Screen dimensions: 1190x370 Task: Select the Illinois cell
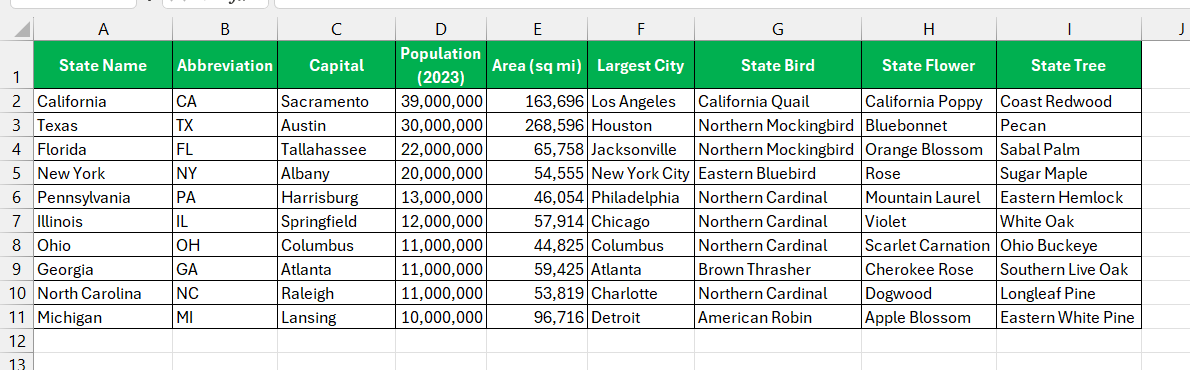[x=103, y=221]
